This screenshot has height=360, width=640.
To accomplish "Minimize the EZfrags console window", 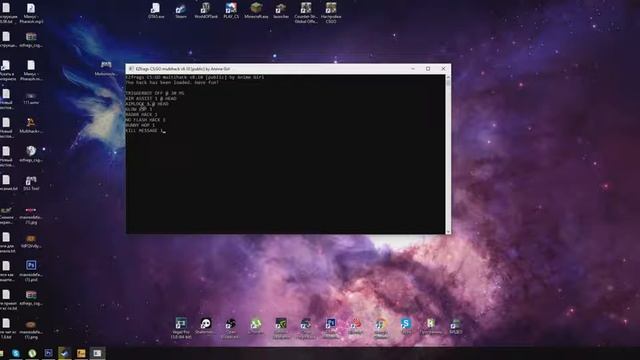I will click(x=413, y=69).
